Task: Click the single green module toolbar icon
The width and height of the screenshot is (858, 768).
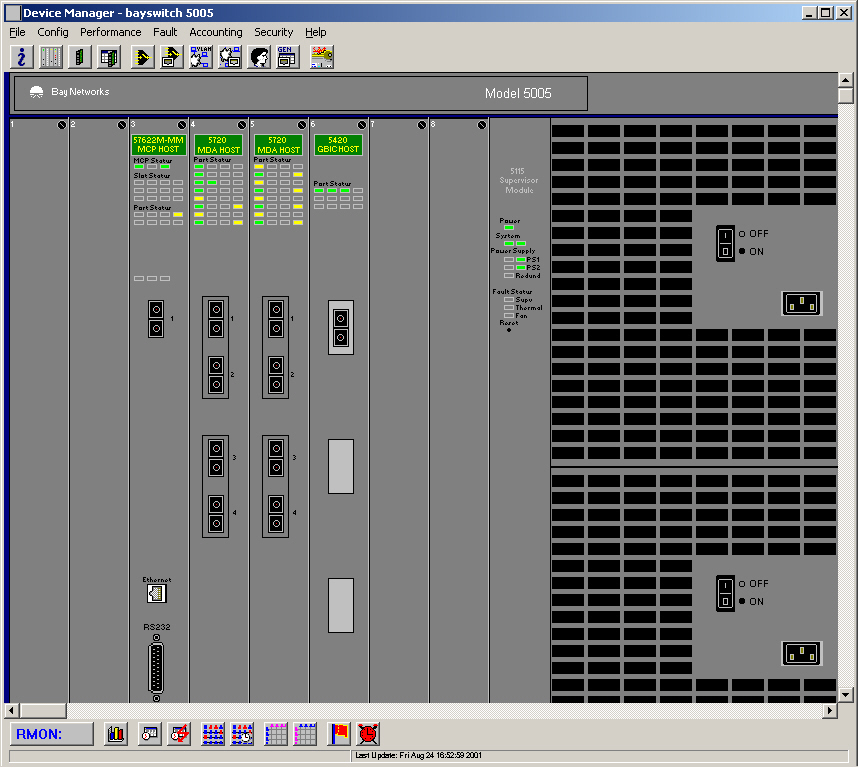Action: click(x=80, y=57)
